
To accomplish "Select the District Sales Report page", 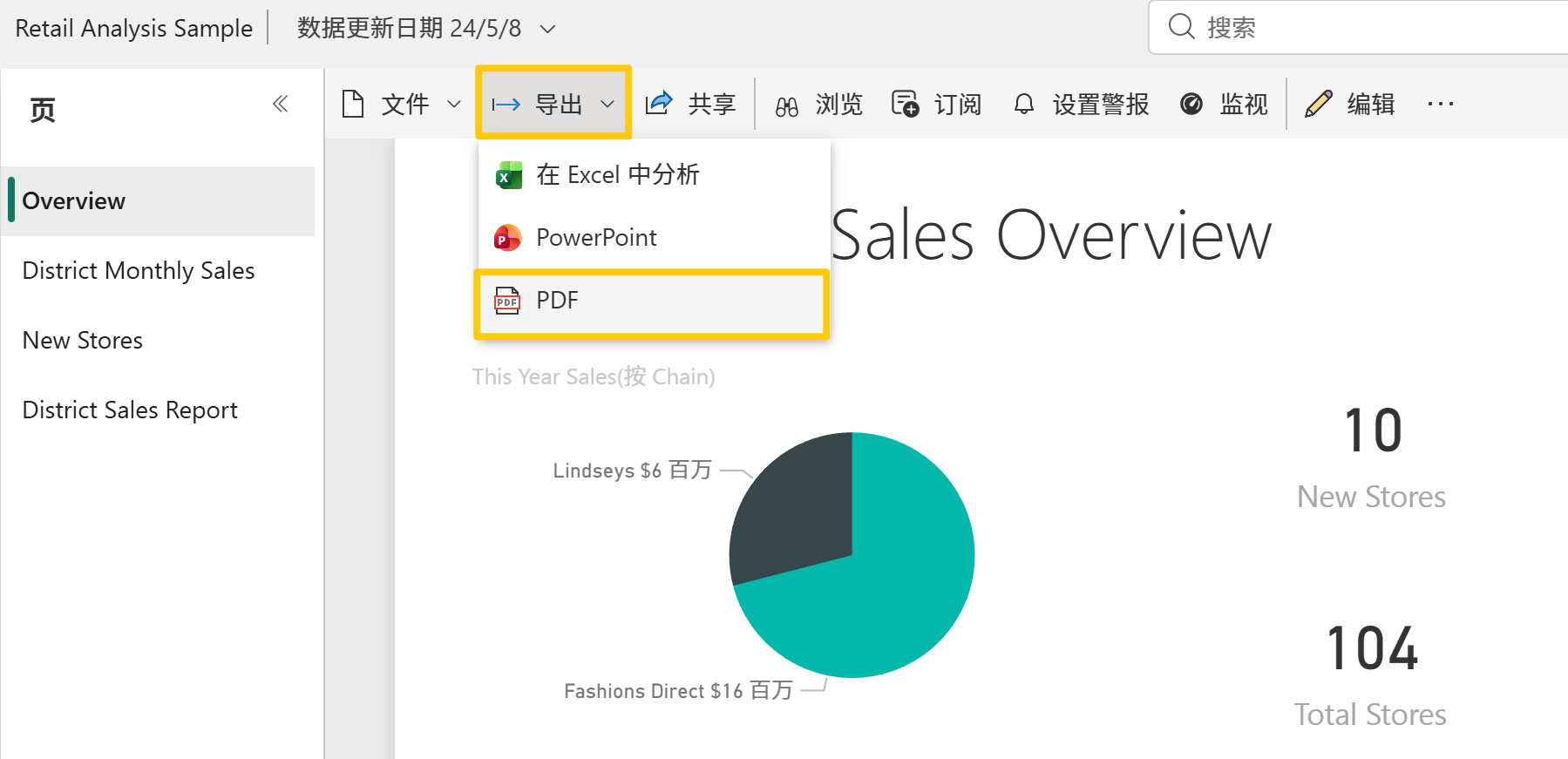I will pyautogui.click(x=129, y=410).
